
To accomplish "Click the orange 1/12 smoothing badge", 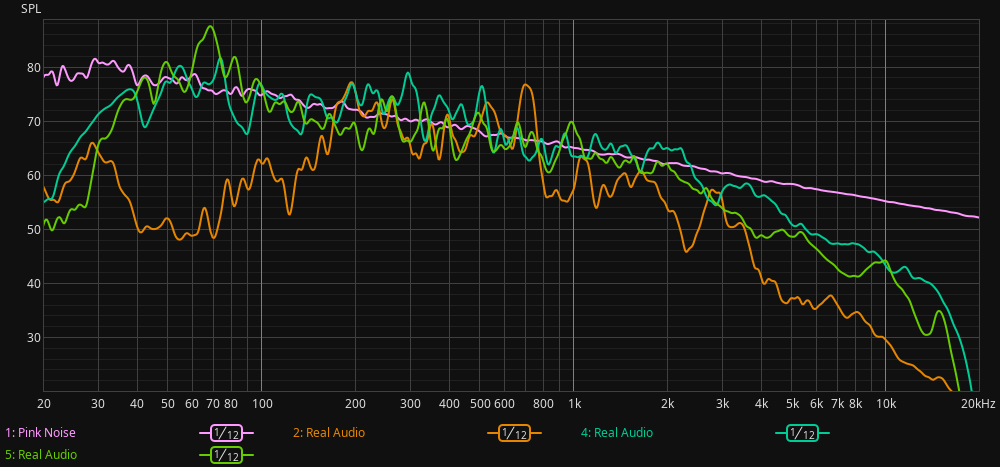I will 514,433.
